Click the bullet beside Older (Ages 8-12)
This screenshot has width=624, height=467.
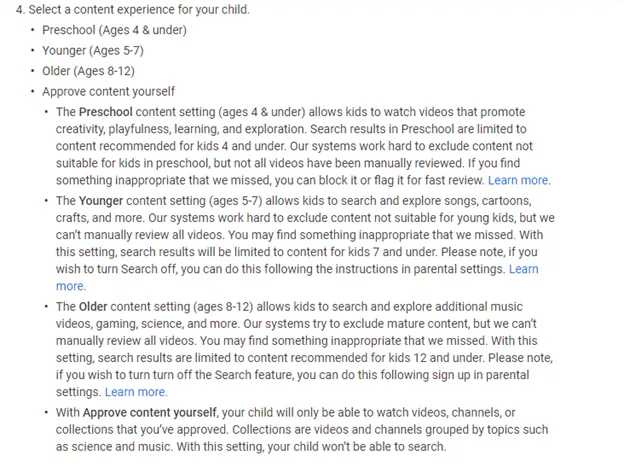(x=33, y=71)
